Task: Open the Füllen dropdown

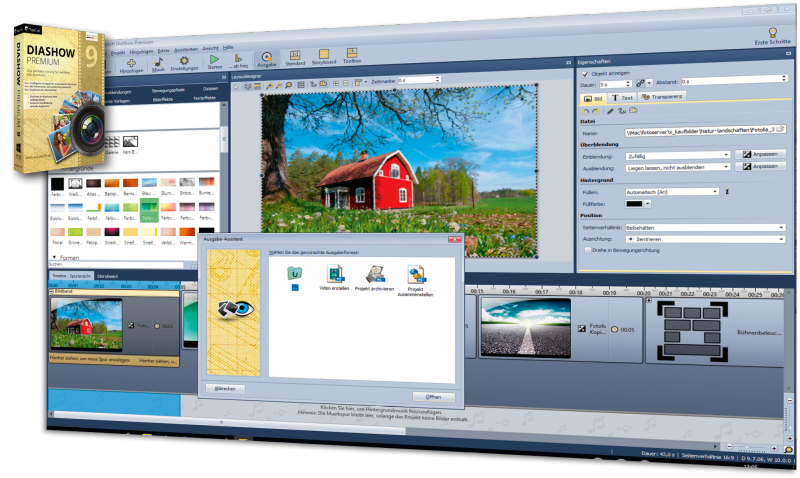Action: 672,192
